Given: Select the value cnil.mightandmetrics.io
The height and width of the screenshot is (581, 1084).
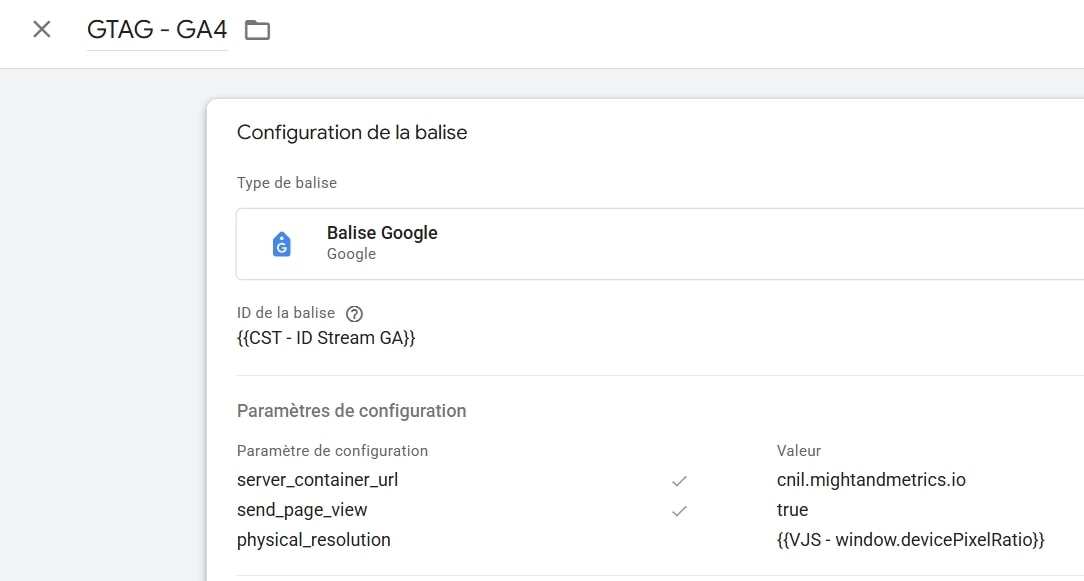Looking at the screenshot, I should coord(871,480).
